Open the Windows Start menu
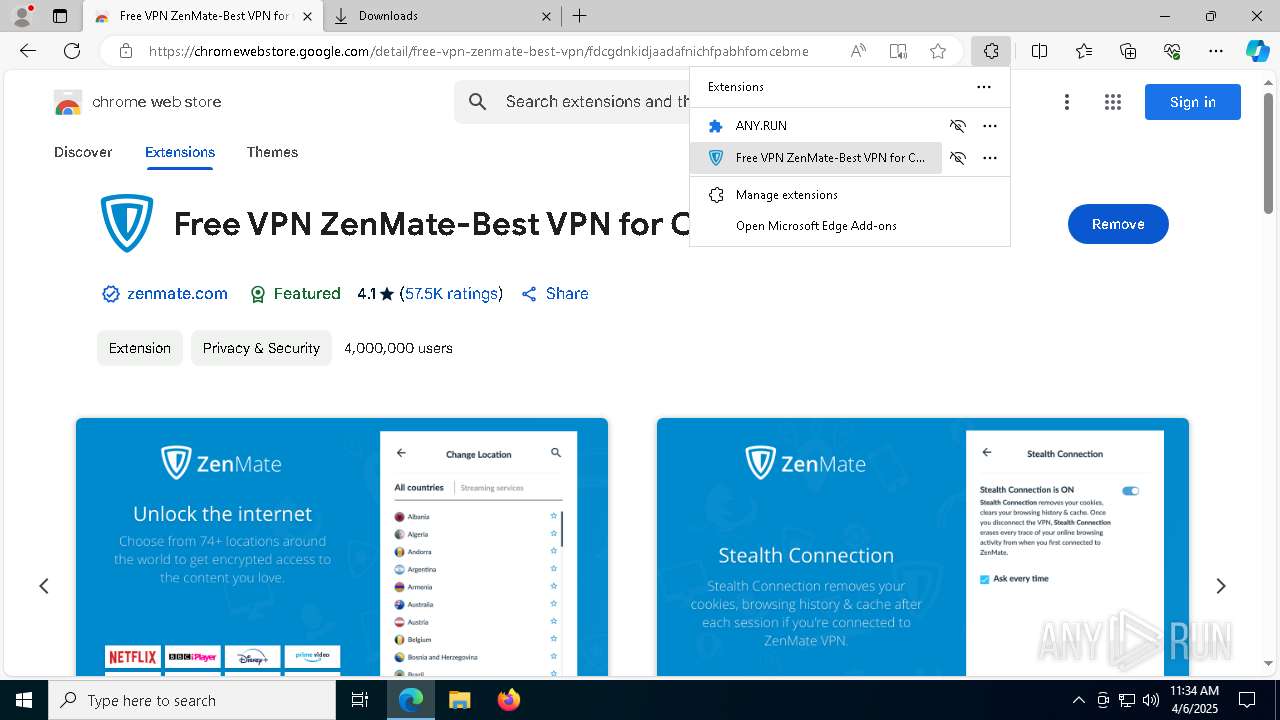 point(24,700)
